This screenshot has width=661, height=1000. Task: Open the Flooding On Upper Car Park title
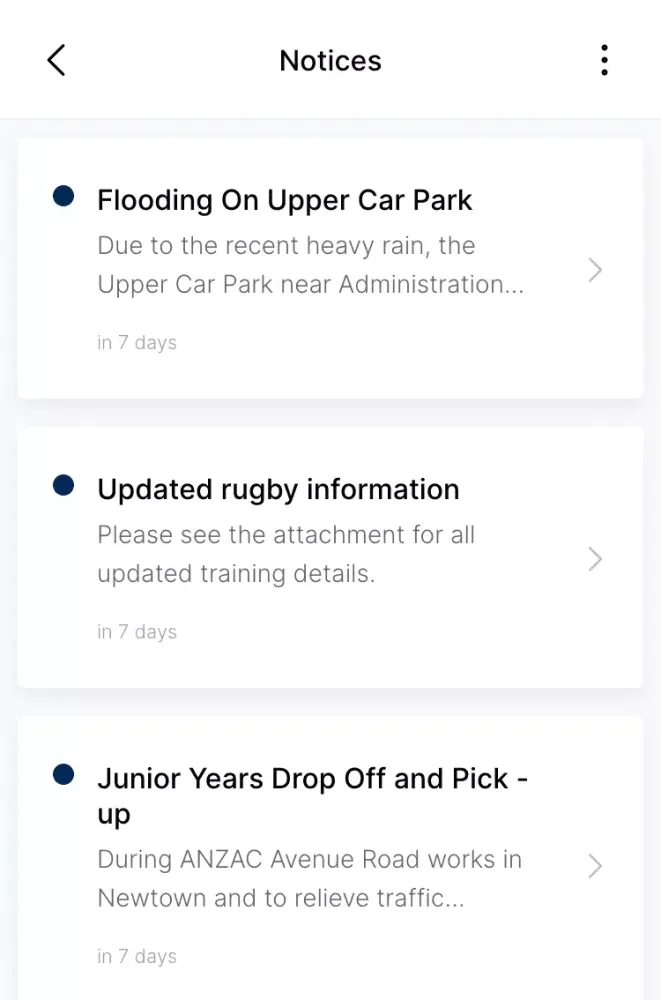tap(284, 200)
